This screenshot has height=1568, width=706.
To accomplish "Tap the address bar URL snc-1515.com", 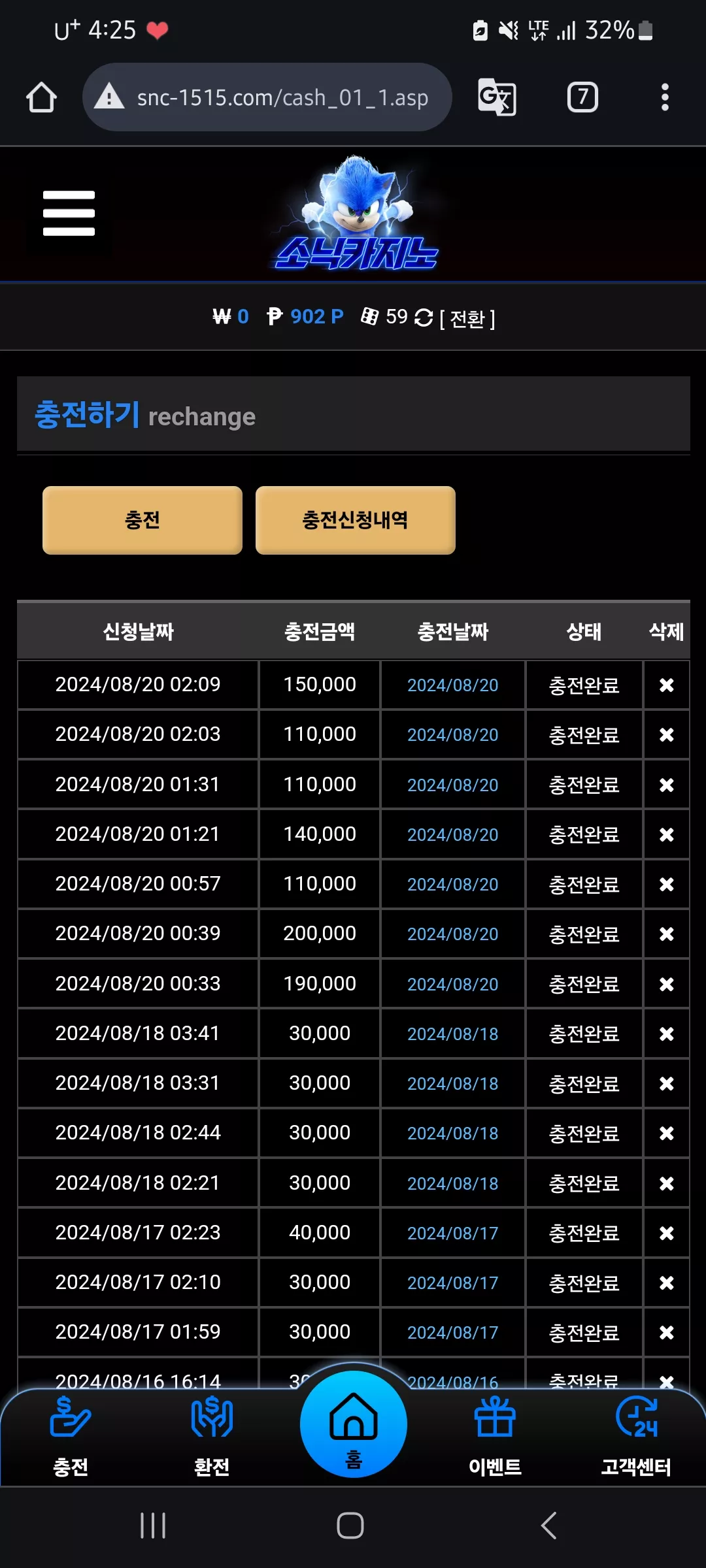I will point(282,97).
